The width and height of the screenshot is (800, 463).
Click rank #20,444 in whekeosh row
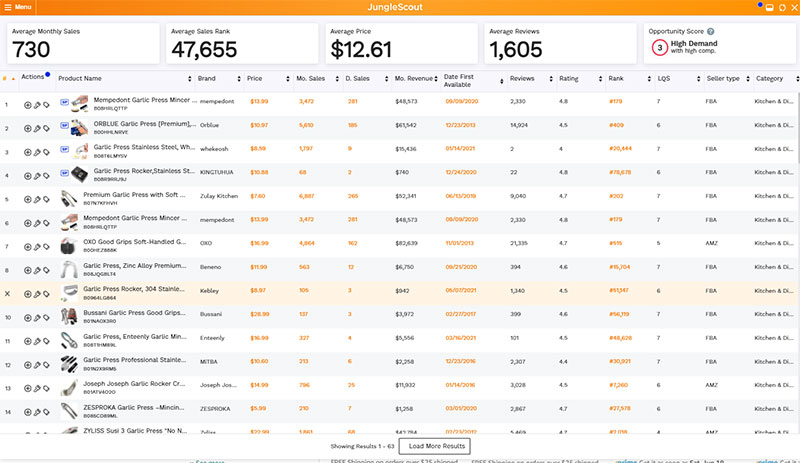coord(620,149)
